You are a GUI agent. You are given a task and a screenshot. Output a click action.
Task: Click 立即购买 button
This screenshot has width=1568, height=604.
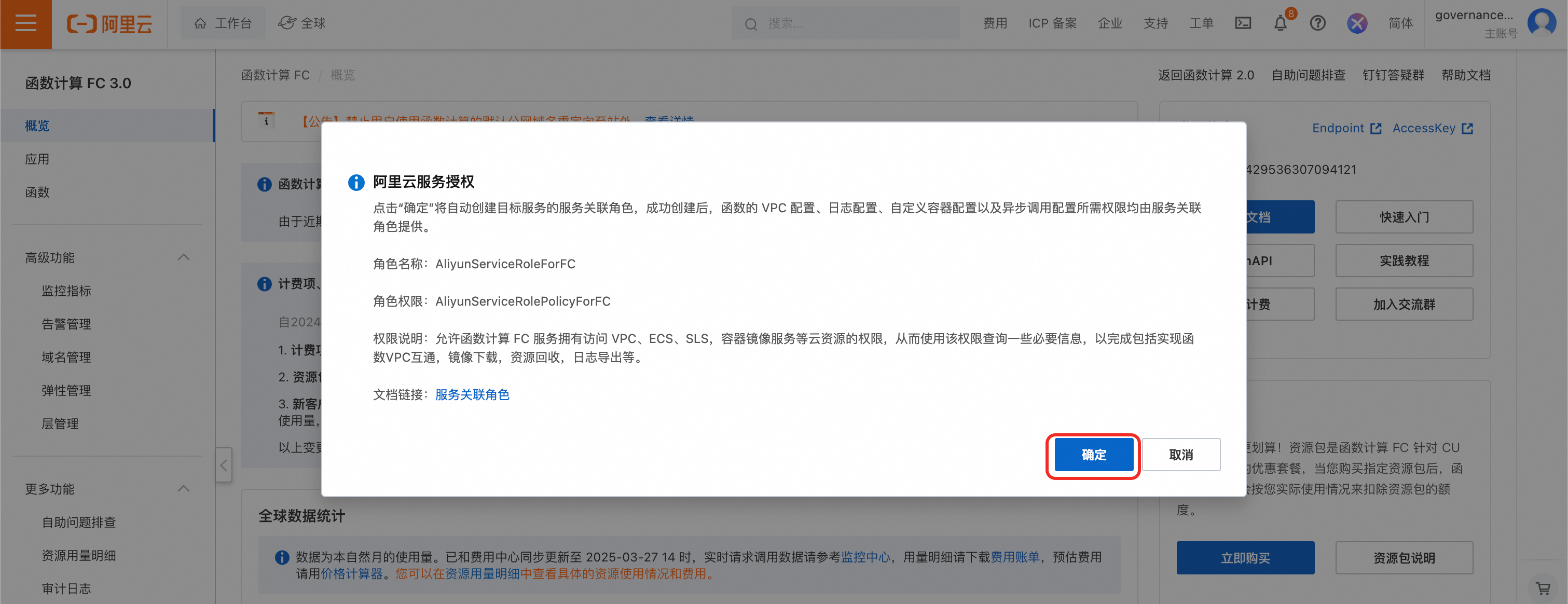(x=1245, y=558)
